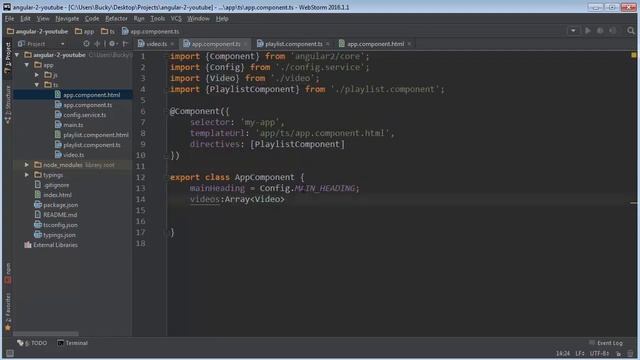The width and height of the screenshot is (640, 360).
Task: Click the hide Project panel icon
Action: click(x=125, y=44)
